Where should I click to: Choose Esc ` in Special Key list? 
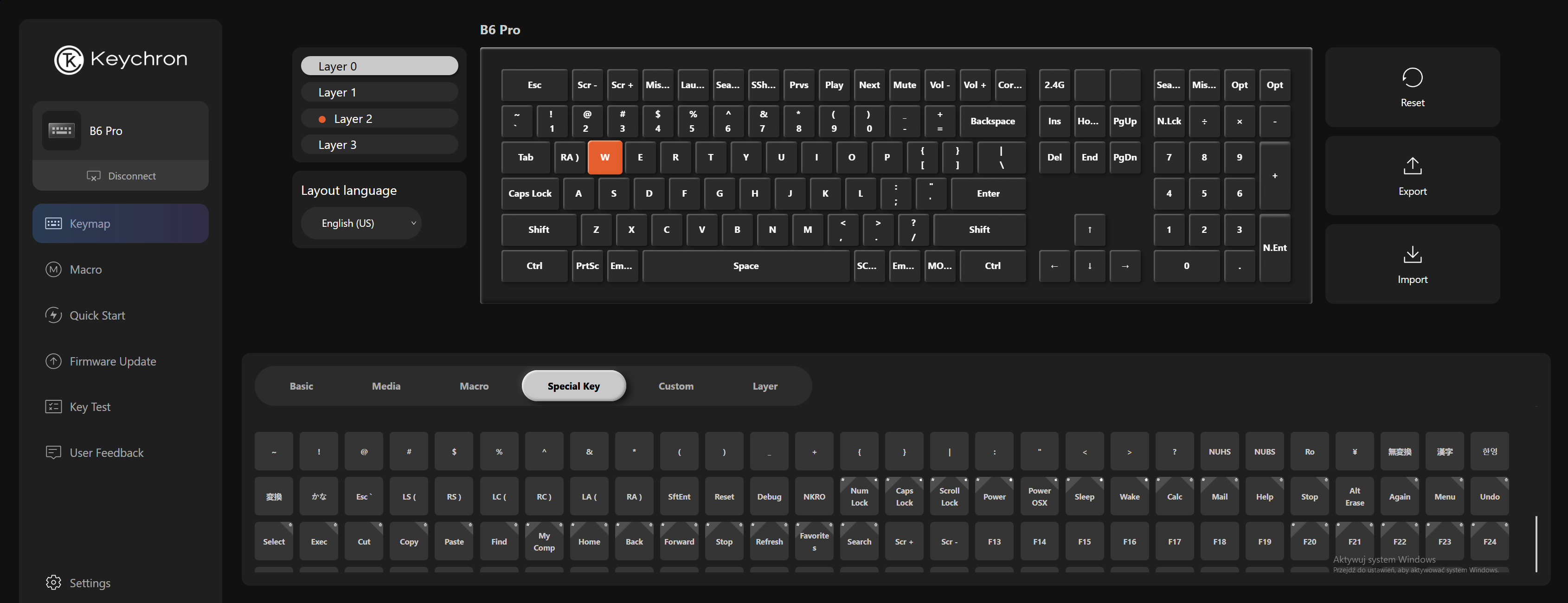coord(364,496)
